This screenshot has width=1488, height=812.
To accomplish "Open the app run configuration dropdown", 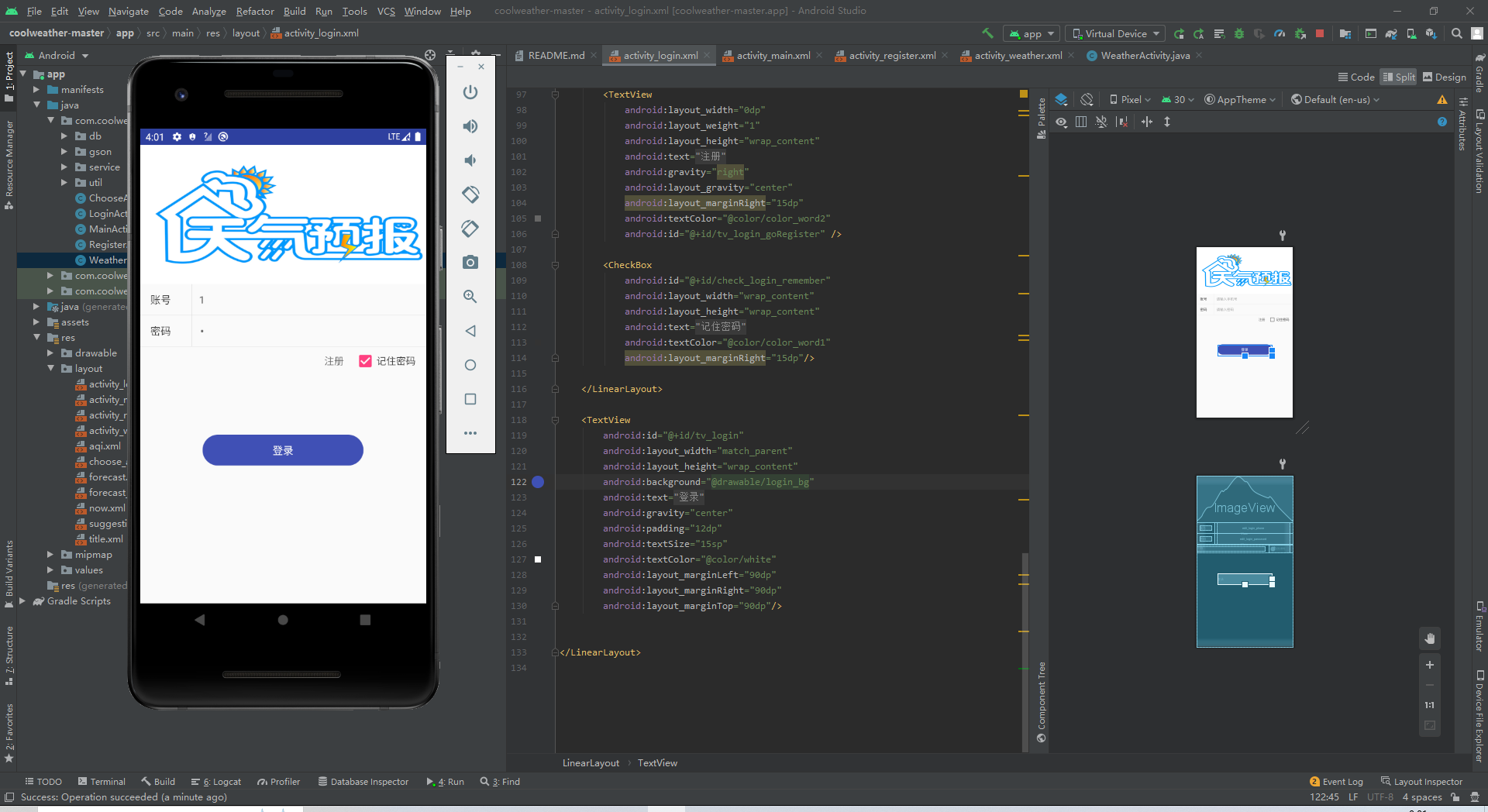I will point(1032,33).
